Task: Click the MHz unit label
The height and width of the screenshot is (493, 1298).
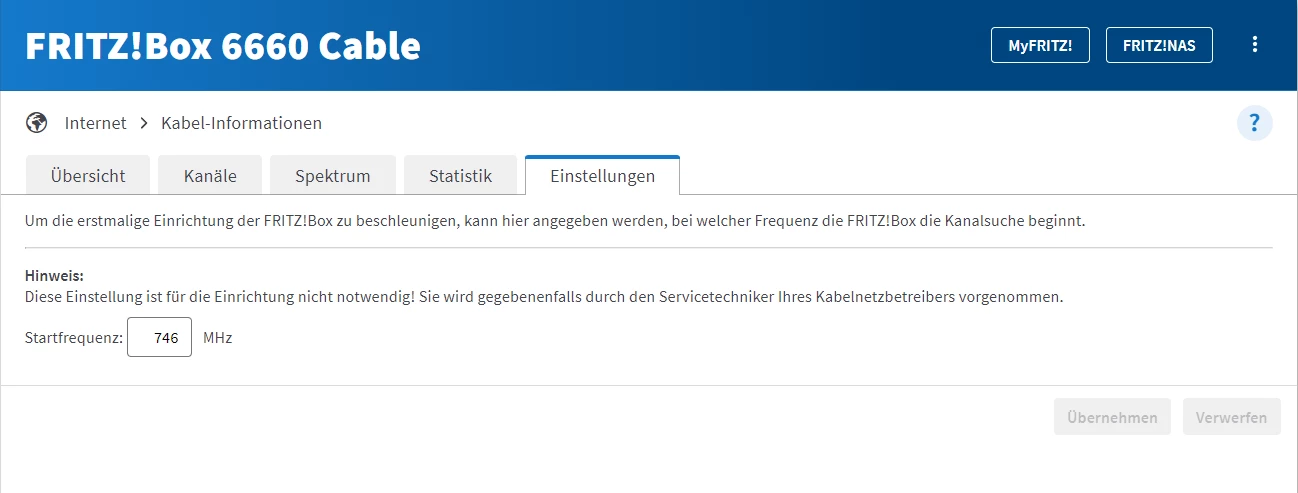Action: [217, 338]
